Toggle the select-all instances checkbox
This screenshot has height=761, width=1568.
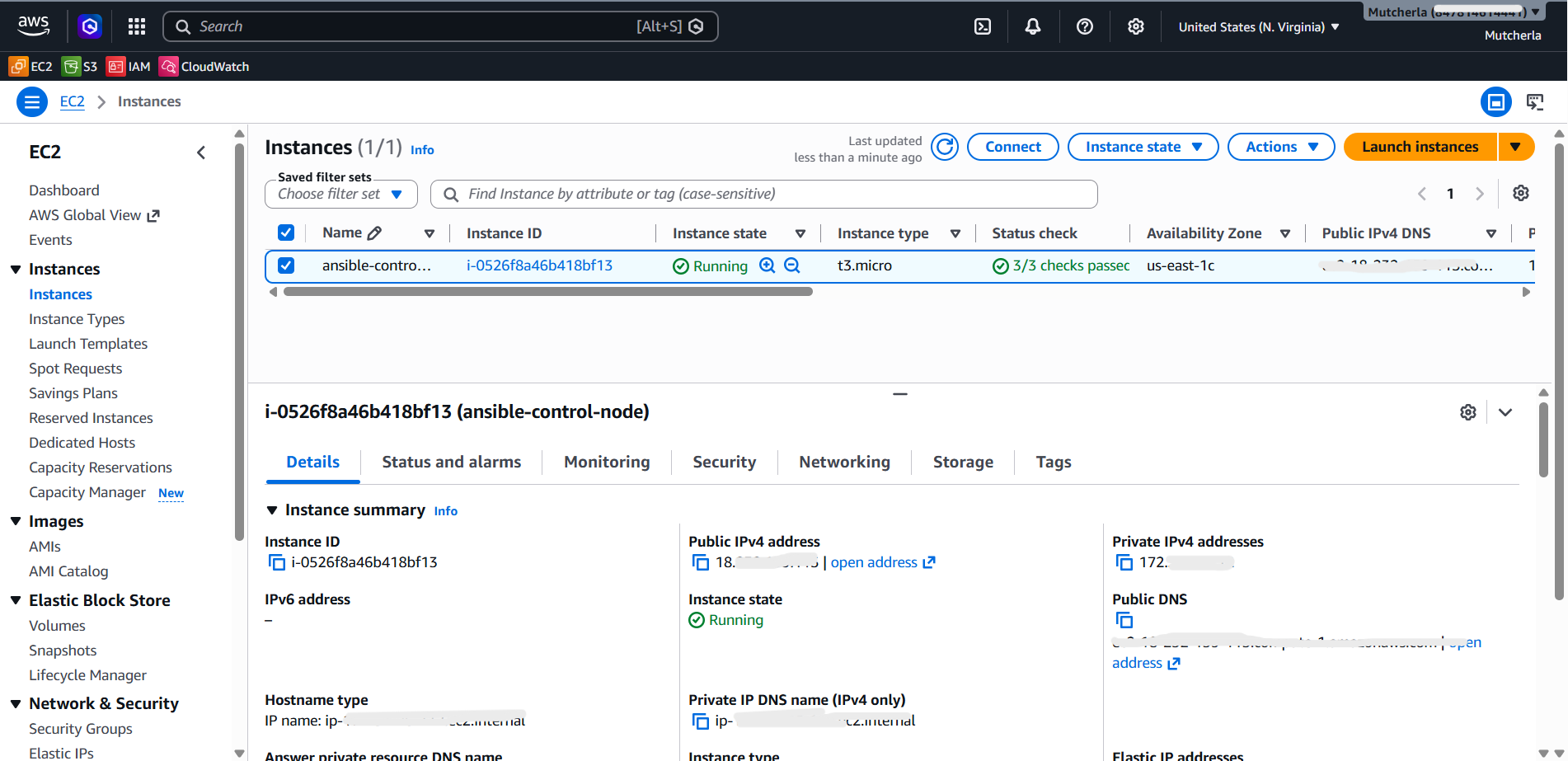click(x=286, y=233)
